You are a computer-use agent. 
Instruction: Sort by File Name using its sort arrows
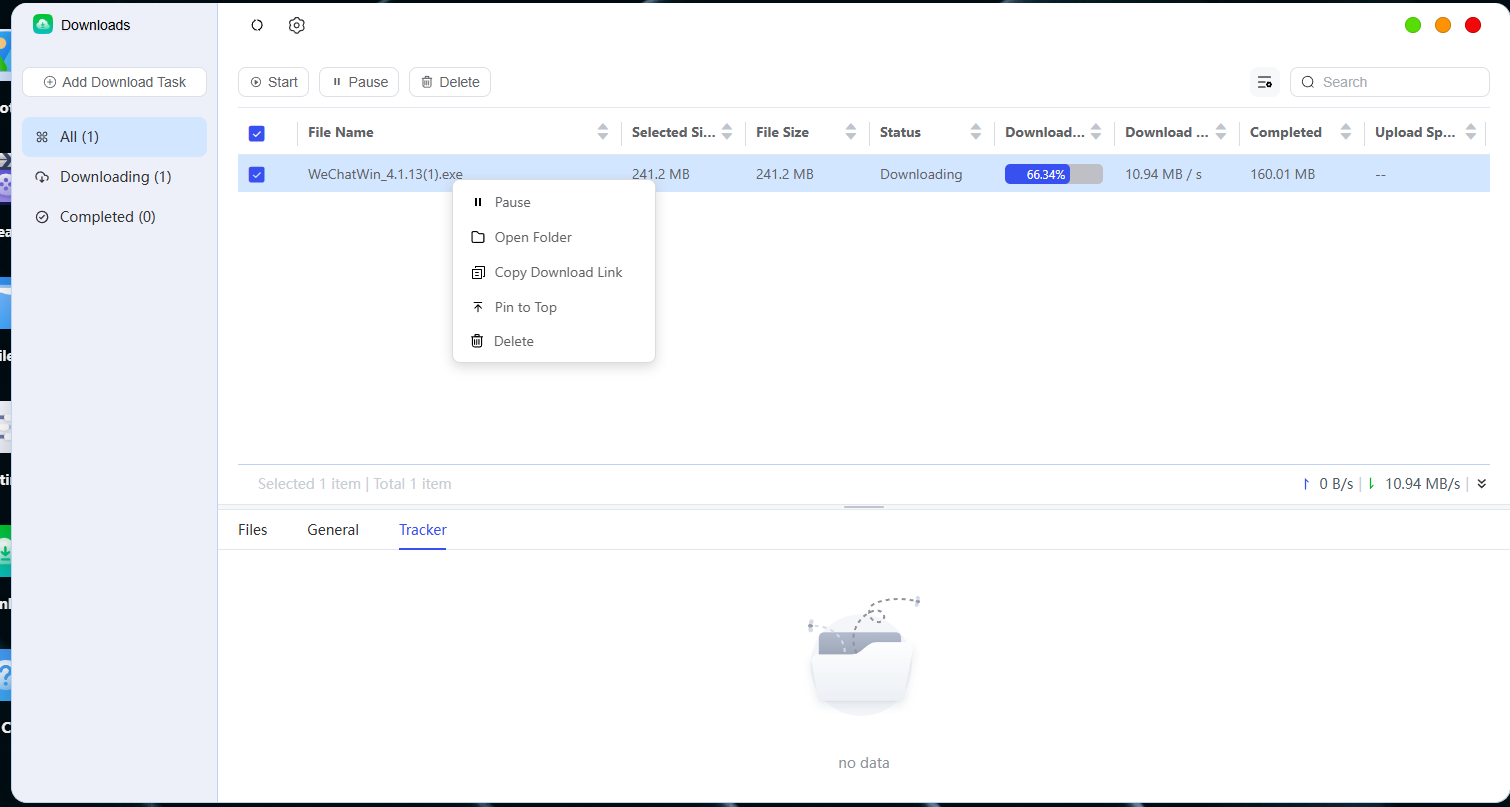click(603, 132)
